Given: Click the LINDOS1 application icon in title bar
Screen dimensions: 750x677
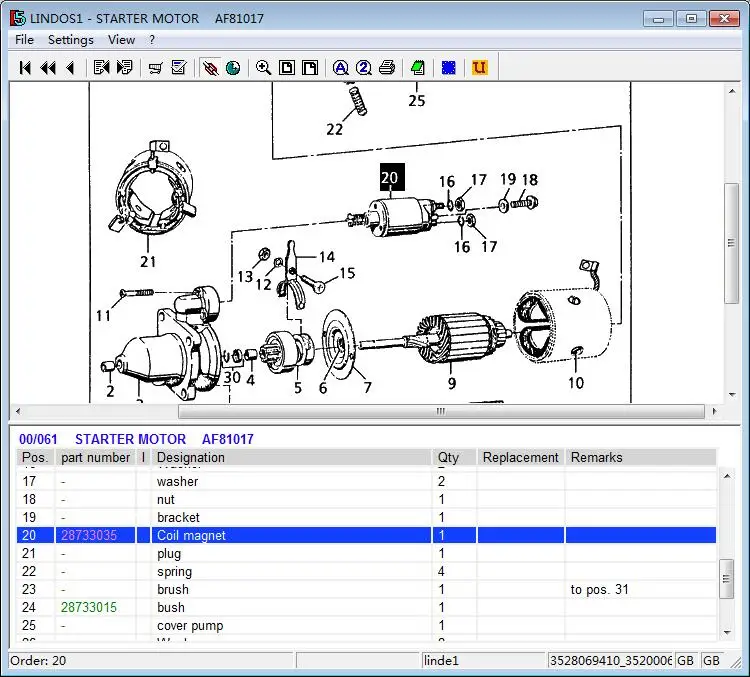Looking at the screenshot, I should 18,18.
